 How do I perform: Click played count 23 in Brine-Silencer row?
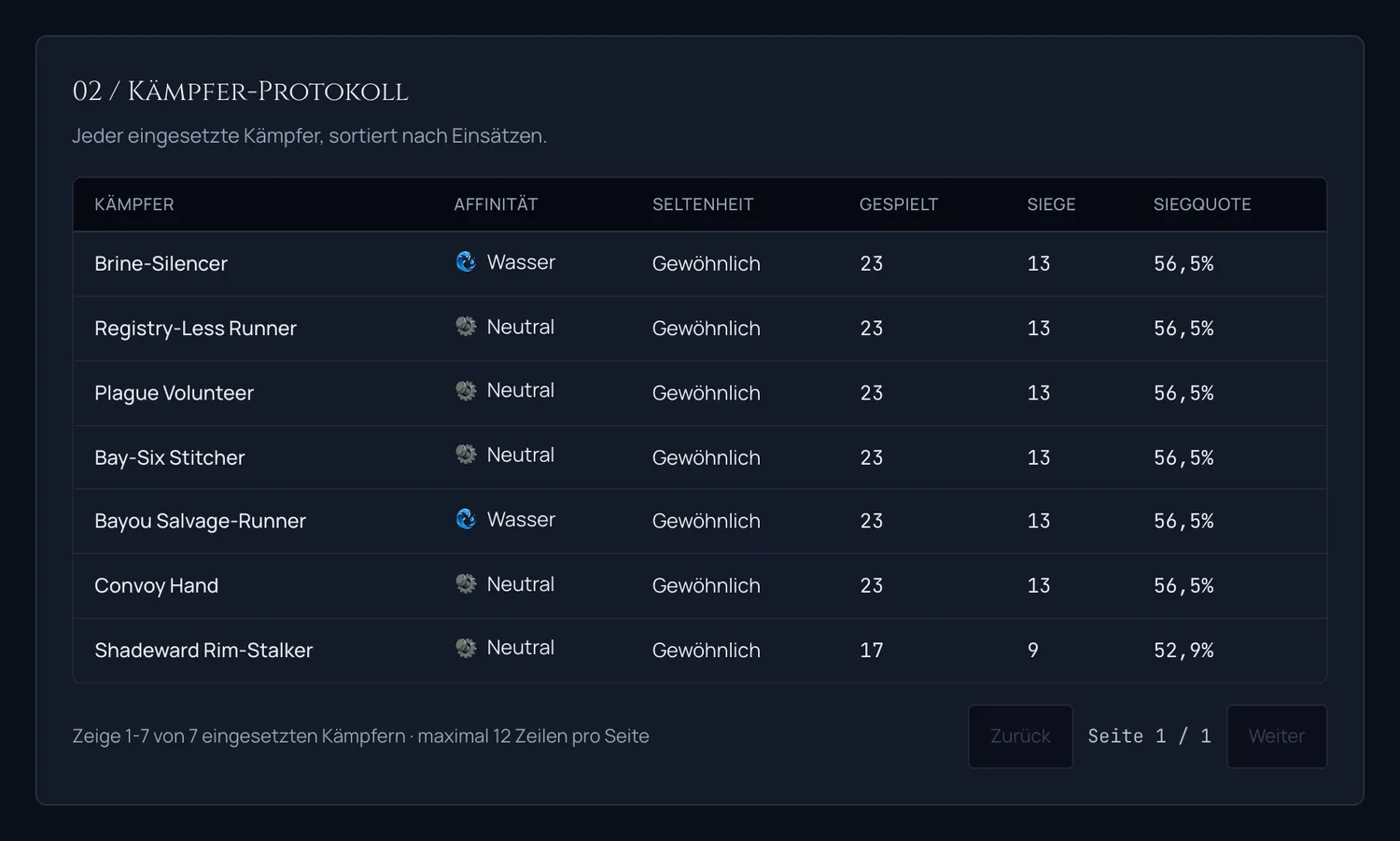[x=872, y=264]
